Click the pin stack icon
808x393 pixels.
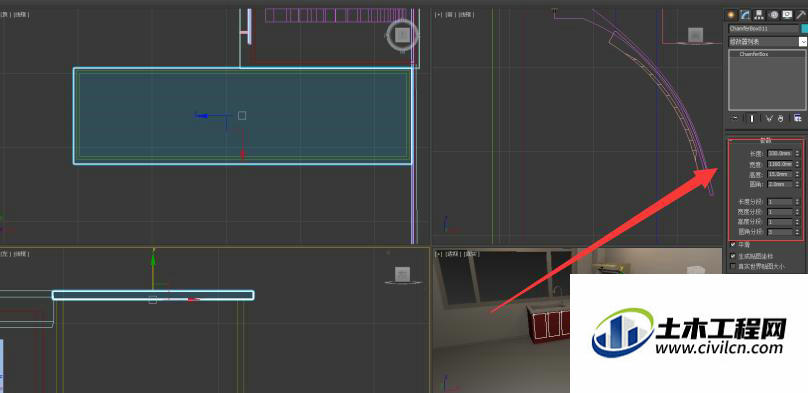click(734, 118)
